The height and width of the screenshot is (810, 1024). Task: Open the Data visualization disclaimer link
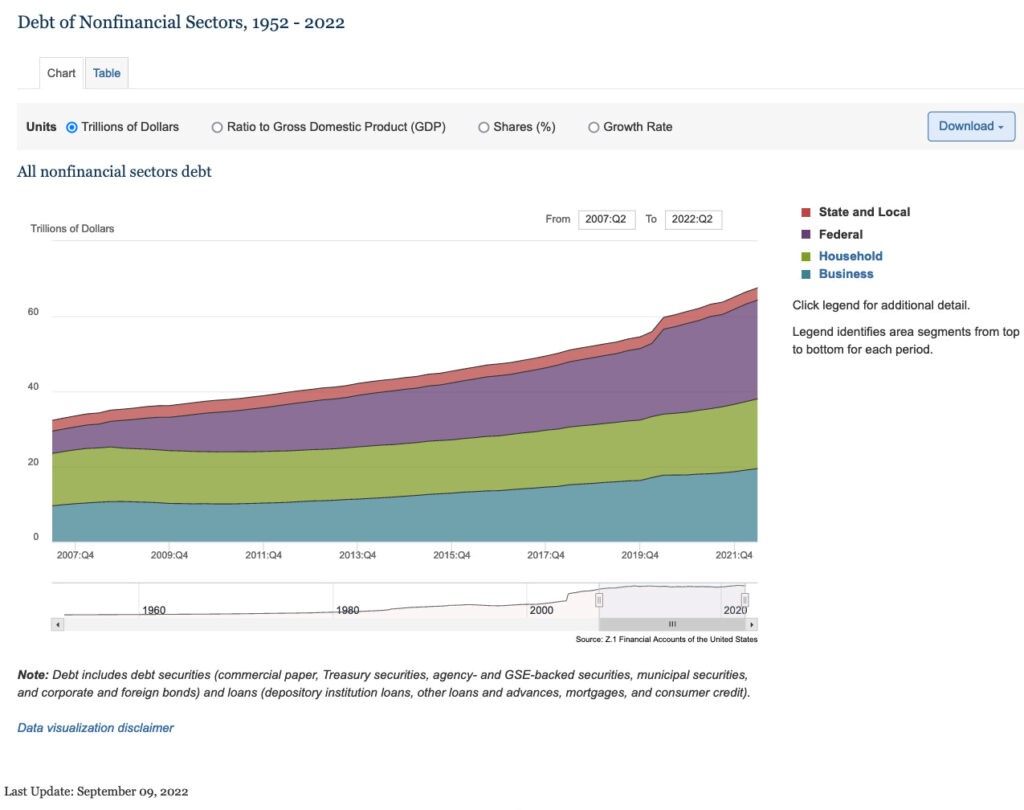(95, 728)
